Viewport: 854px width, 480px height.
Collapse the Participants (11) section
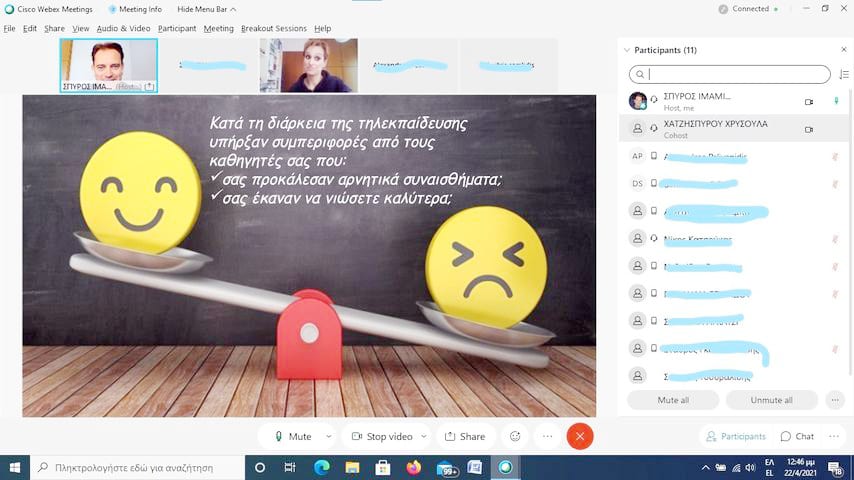tap(627, 49)
